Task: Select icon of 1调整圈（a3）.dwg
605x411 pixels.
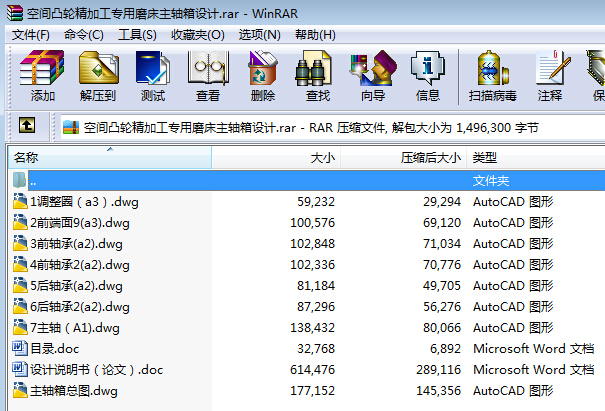Action: [x=20, y=201]
